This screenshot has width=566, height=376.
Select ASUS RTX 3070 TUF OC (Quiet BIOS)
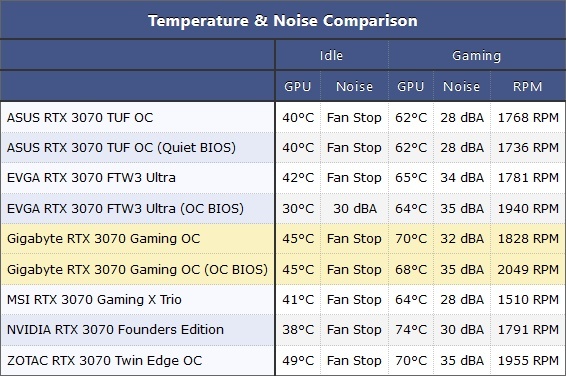[x=121, y=148]
